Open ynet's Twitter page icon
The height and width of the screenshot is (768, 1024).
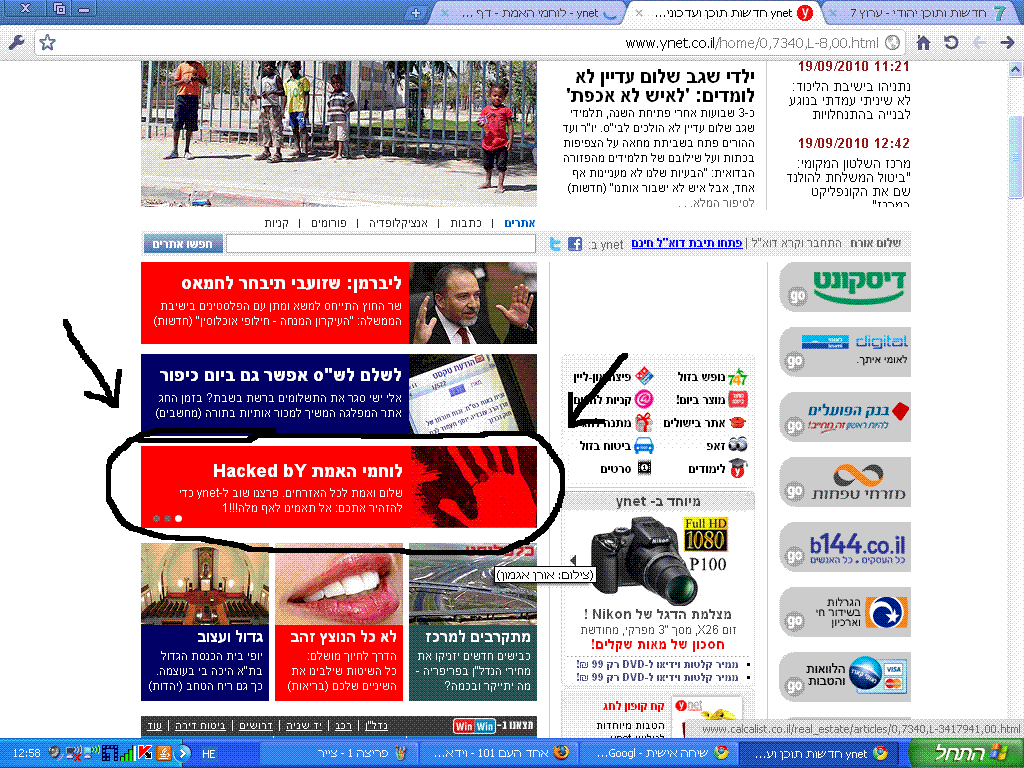[556, 244]
